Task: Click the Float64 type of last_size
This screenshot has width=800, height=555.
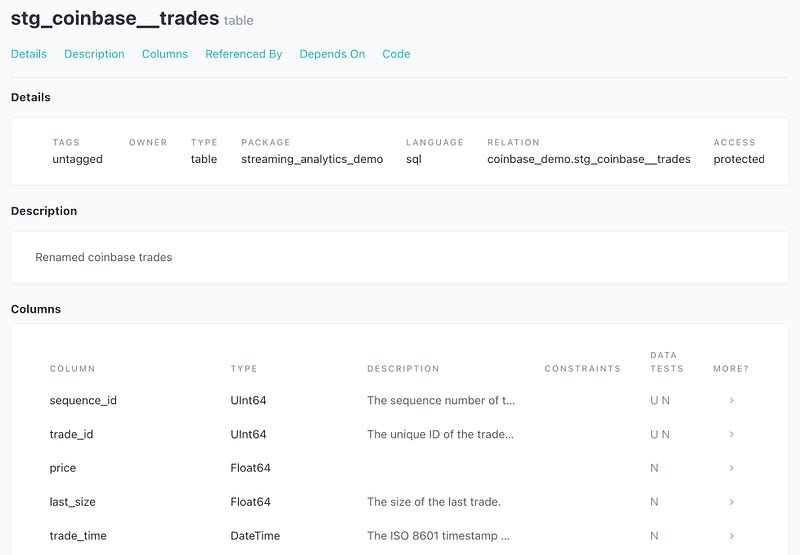Action: pos(251,502)
